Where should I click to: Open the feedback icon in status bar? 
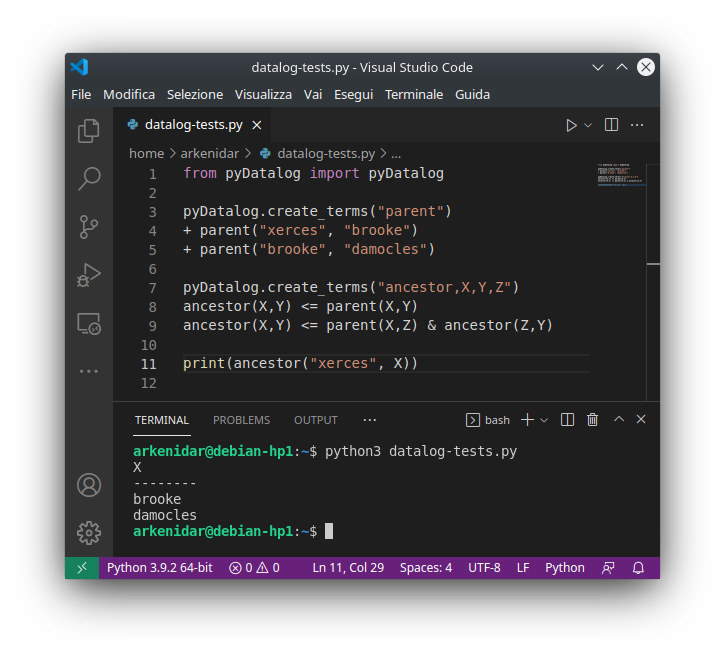pyautogui.click(x=608, y=568)
